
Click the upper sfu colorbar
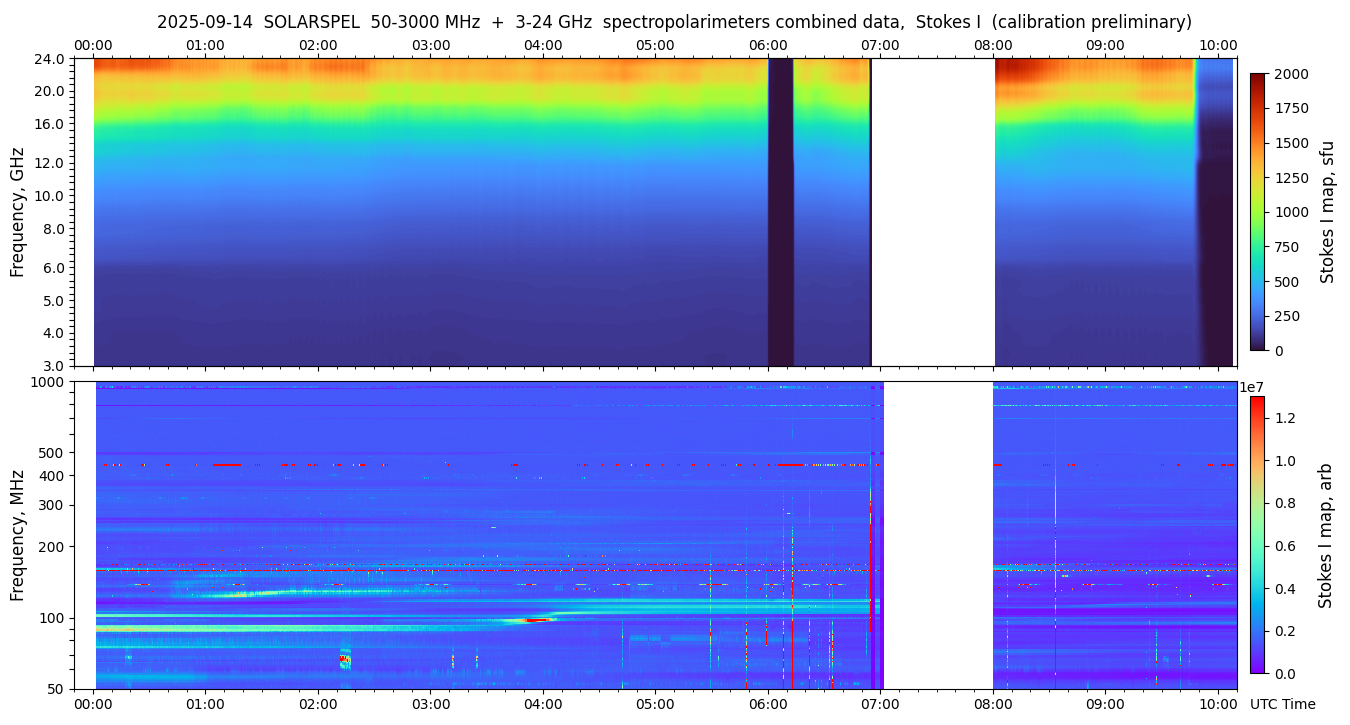[x=1257, y=211]
